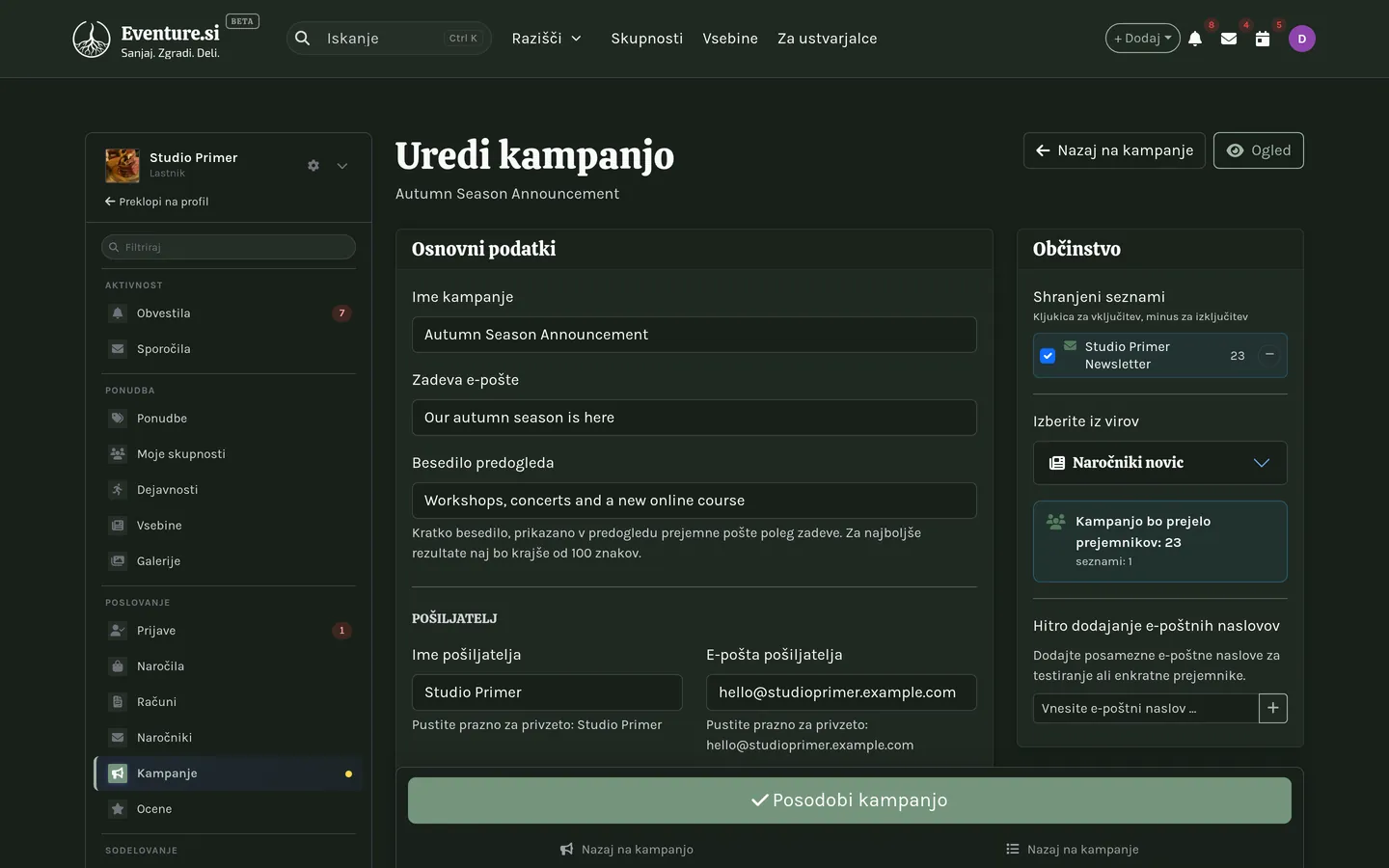
Task: Open Studio Primer settings gear
Action: point(313,166)
